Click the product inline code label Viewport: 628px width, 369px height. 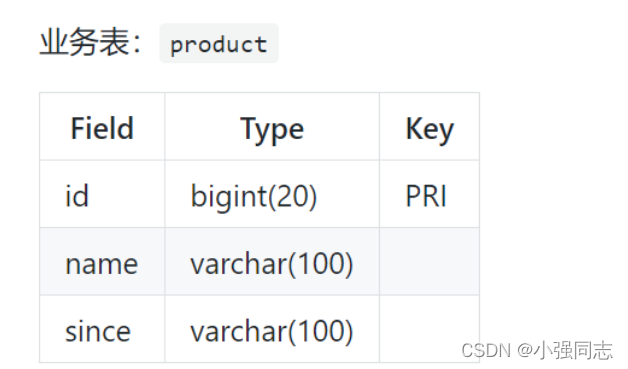(x=219, y=43)
